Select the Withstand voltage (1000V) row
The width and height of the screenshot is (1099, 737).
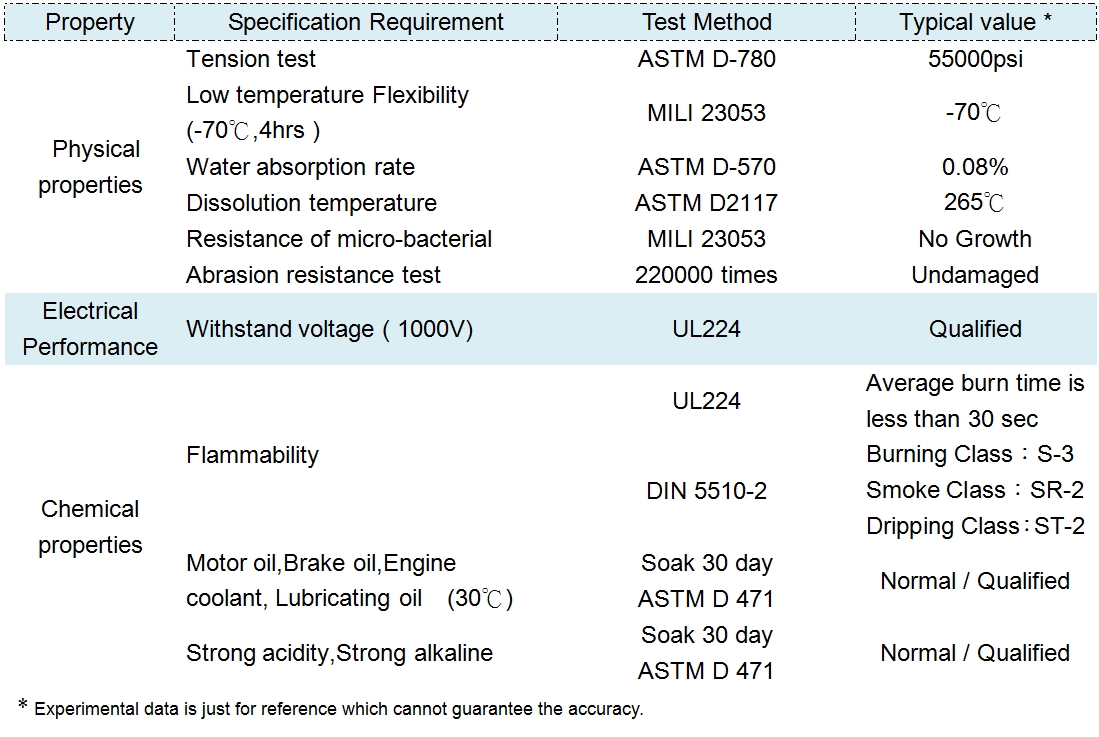tap(329, 329)
